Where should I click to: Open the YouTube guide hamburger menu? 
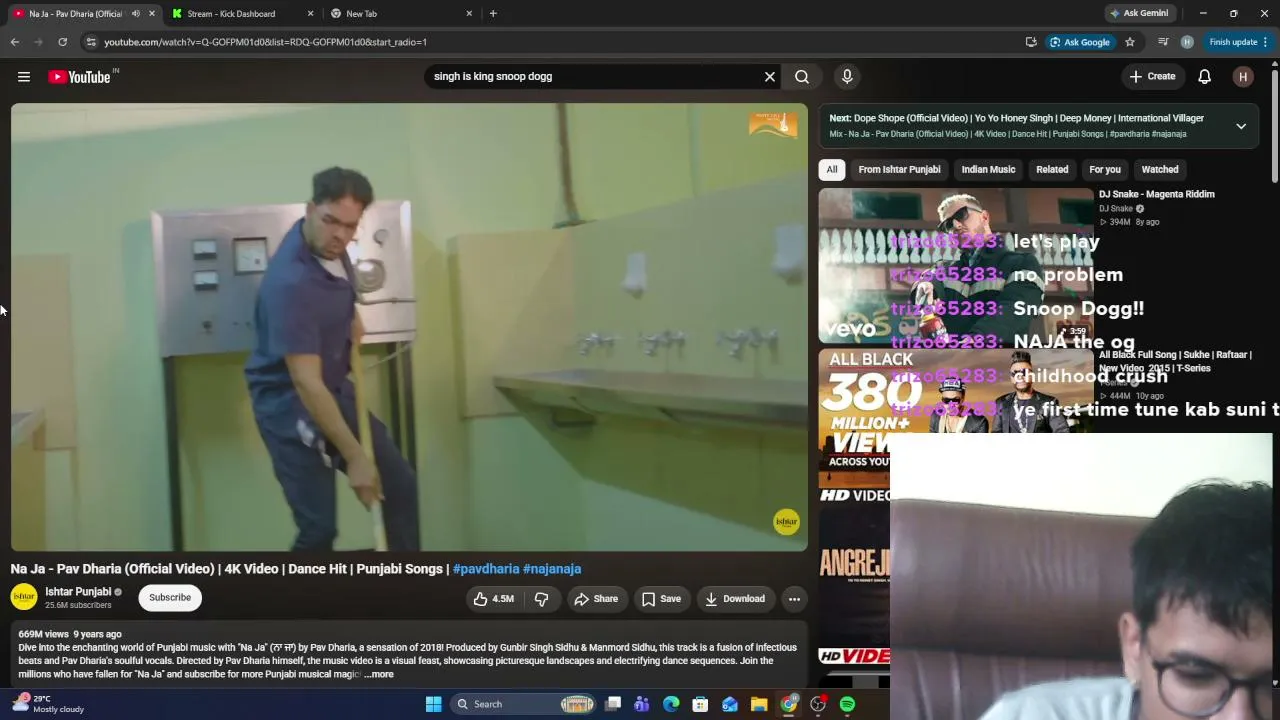coord(24,77)
